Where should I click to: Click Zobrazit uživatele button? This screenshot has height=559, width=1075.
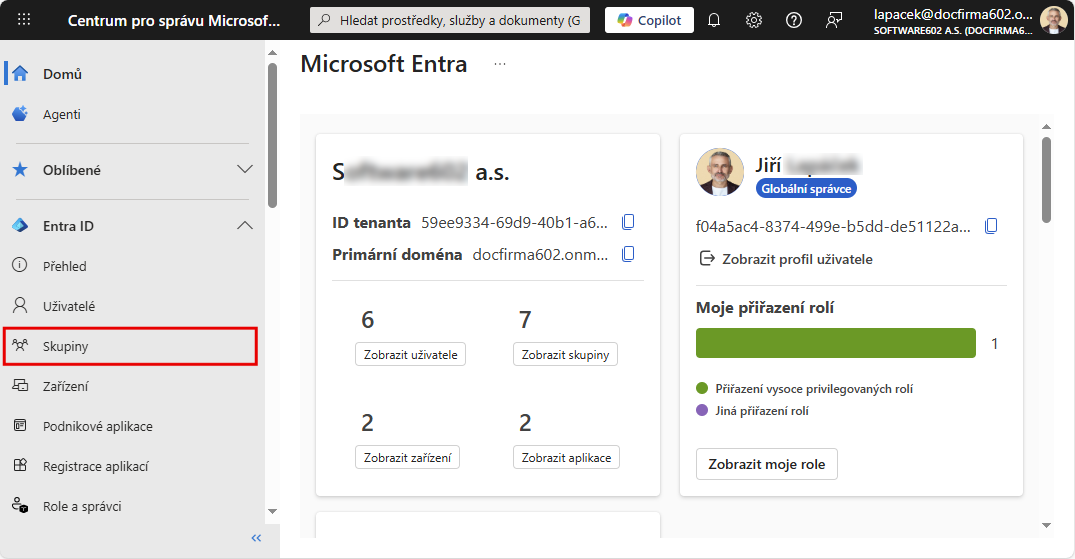(x=411, y=355)
